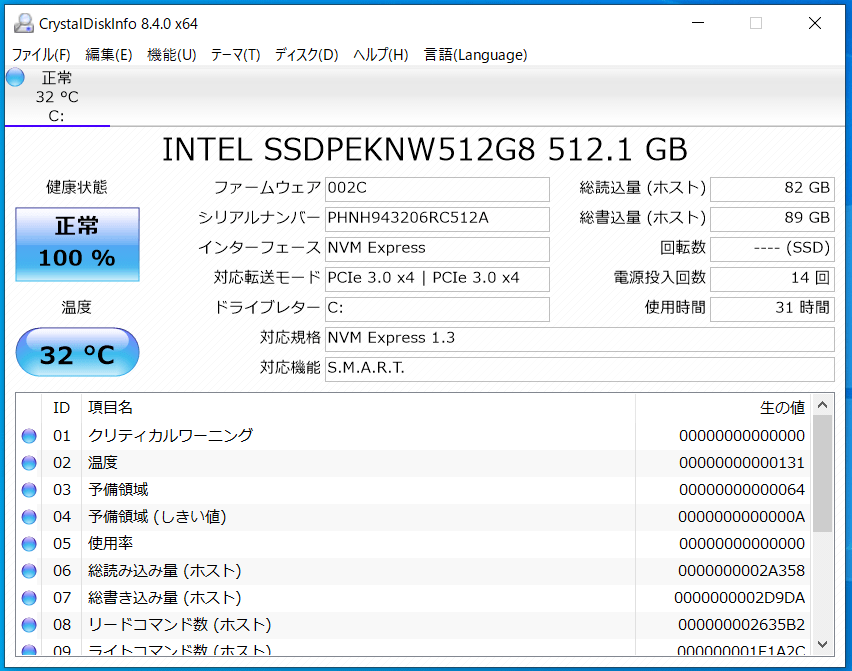Select the C: drive tab with 正常 32 °C
Image resolution: width=852 pixels, height=671 pixels.
coord(57,96)
